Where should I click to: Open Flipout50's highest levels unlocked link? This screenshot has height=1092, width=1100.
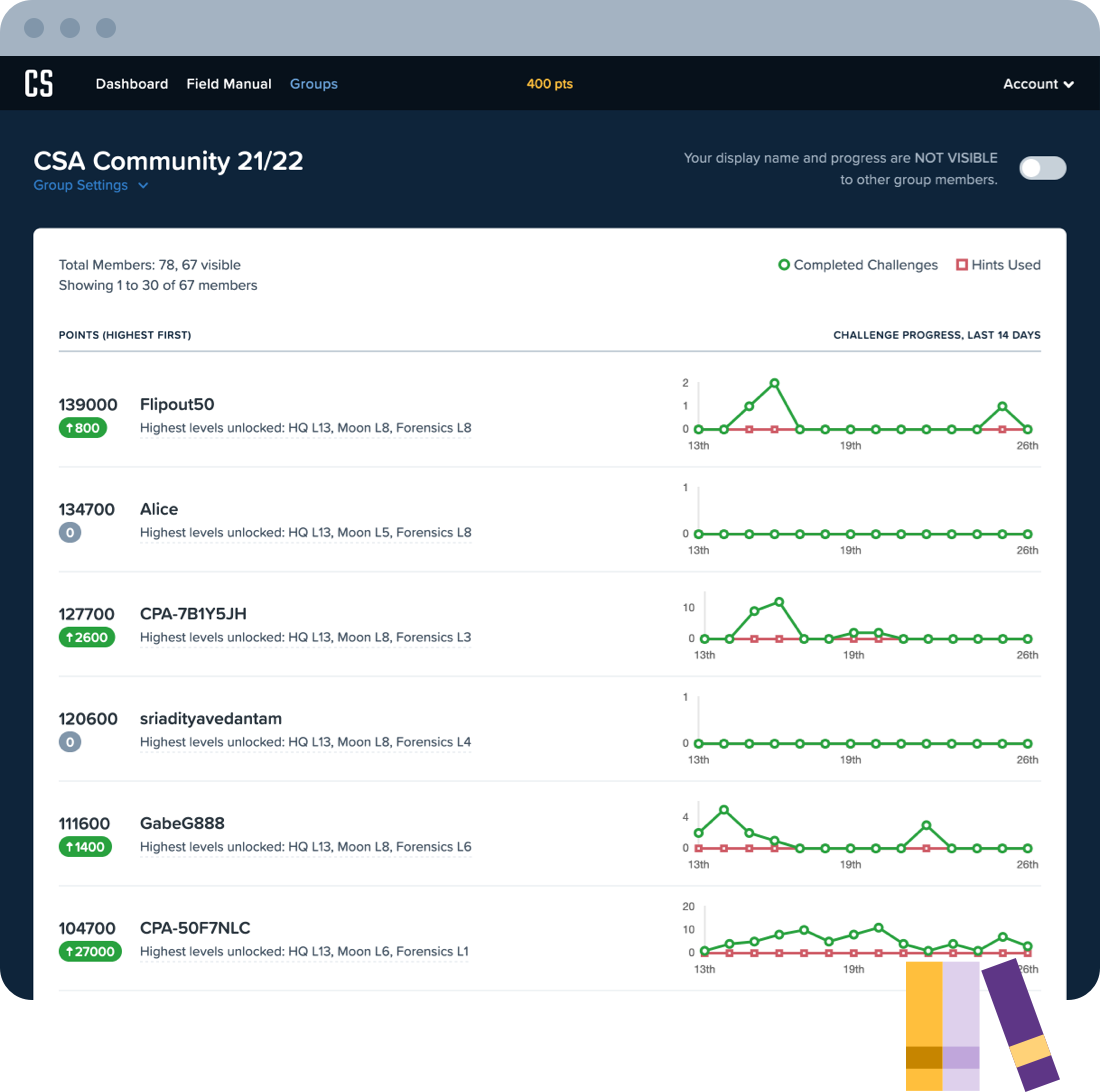(304, 427)
